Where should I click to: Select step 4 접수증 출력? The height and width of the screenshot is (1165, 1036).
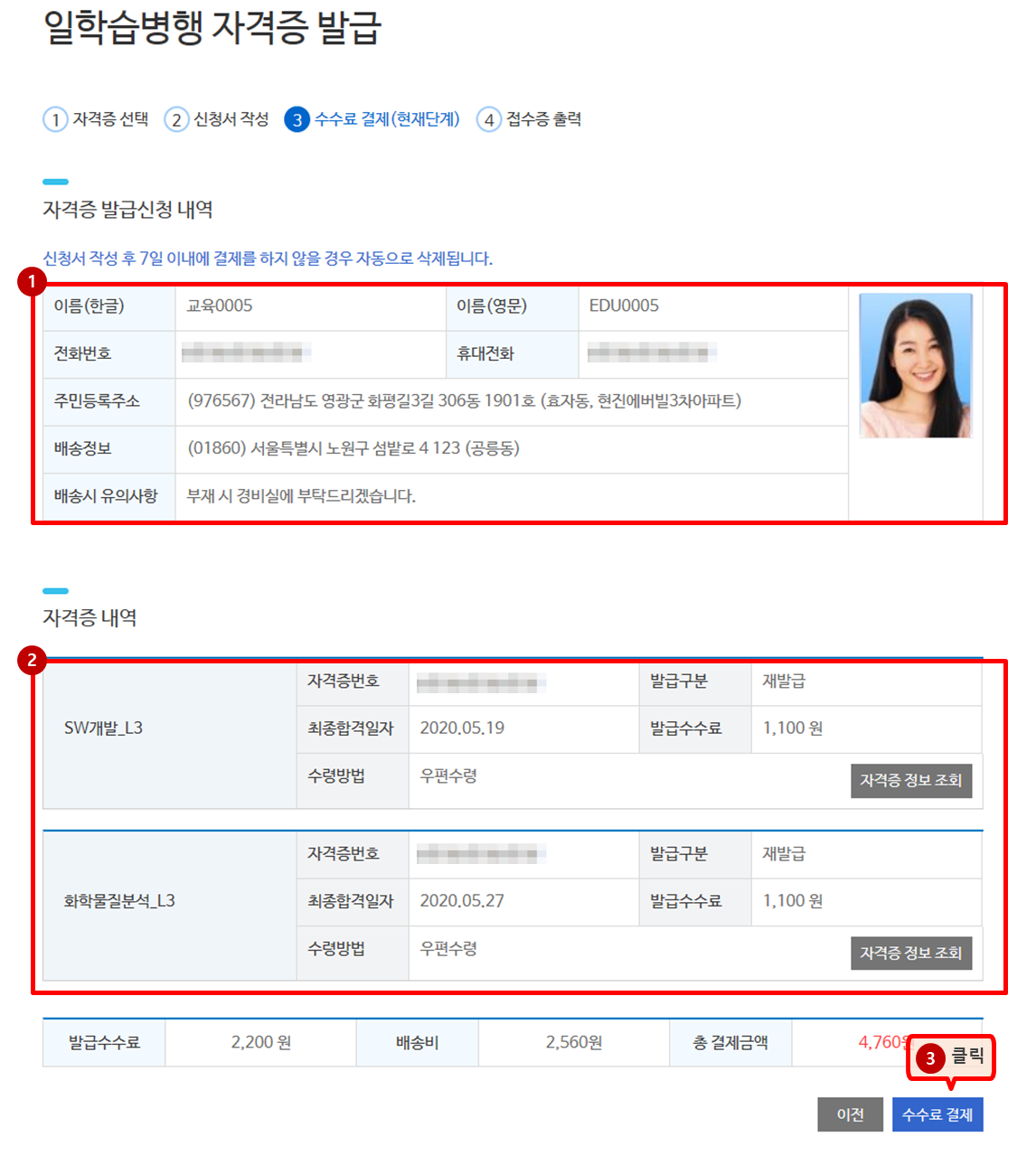click(x=530, y=119)
